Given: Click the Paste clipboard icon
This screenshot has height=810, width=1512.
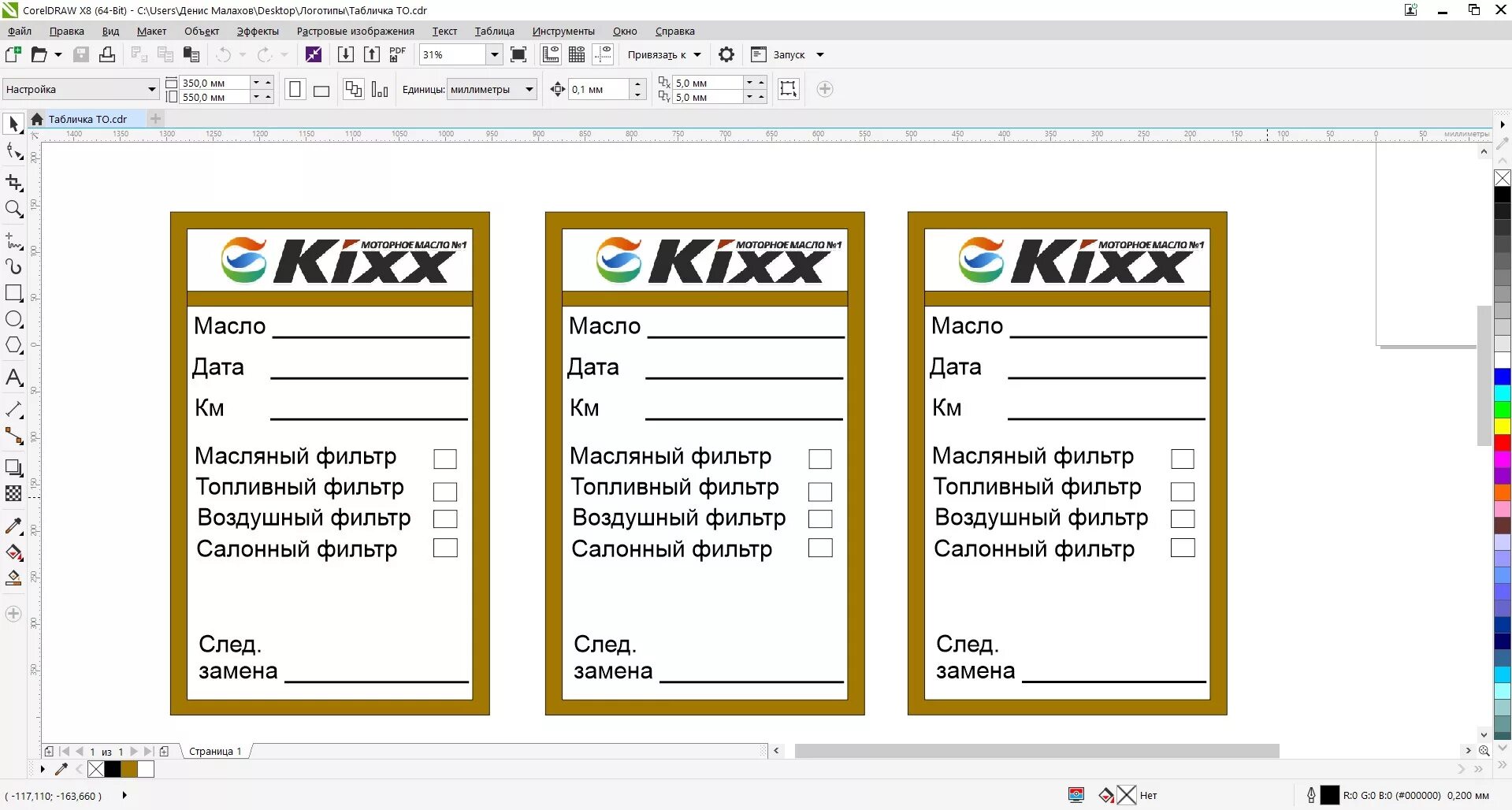Looking at the screenshot, I should tap(191, 54).
